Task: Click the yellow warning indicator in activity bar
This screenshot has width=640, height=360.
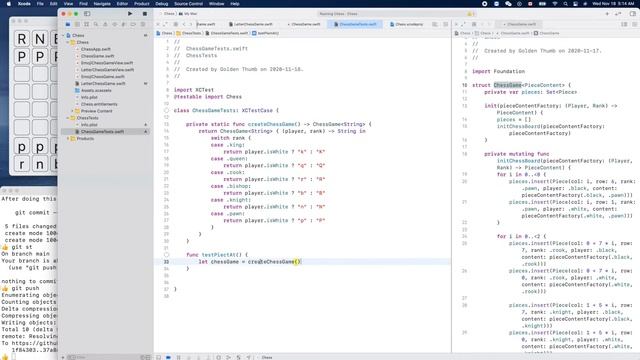Action: (470, 14)
